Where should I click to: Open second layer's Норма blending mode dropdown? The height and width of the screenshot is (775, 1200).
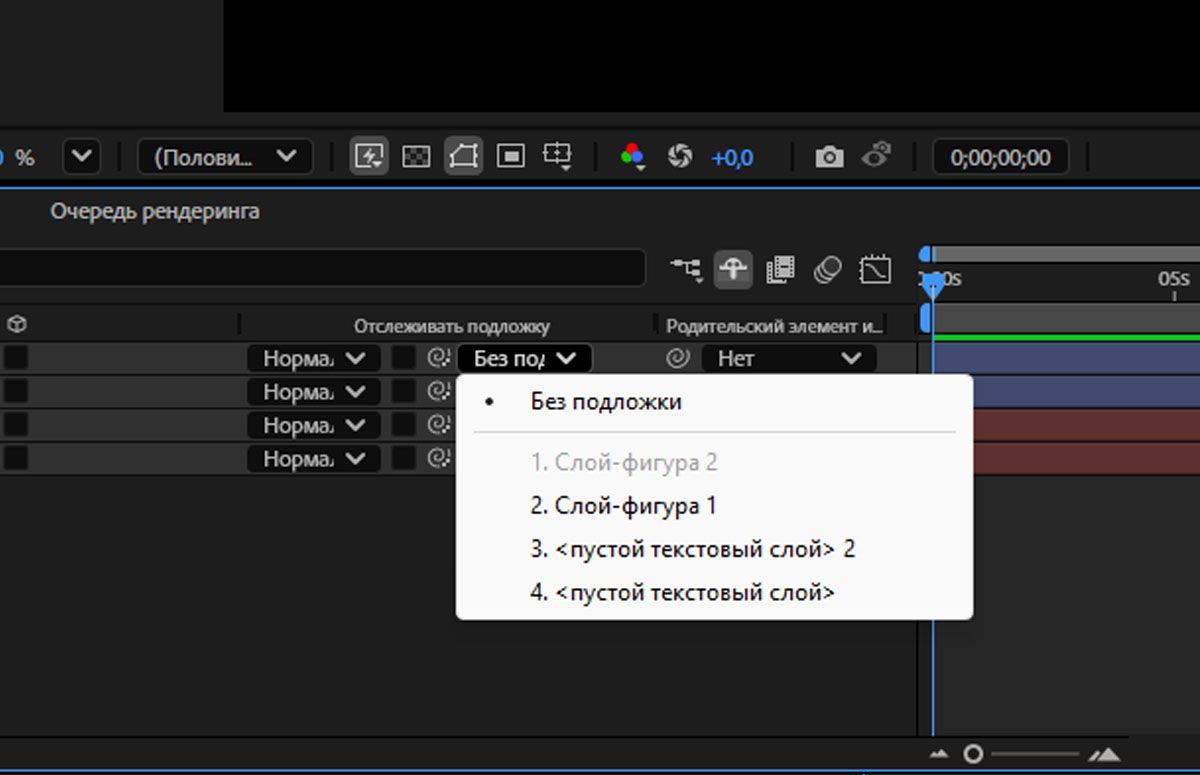tap(314, 392)
